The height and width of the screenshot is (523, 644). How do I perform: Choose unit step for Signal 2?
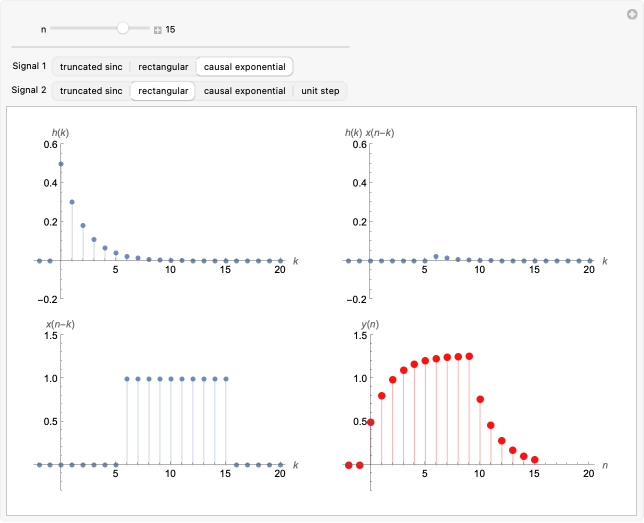(321, 90)
